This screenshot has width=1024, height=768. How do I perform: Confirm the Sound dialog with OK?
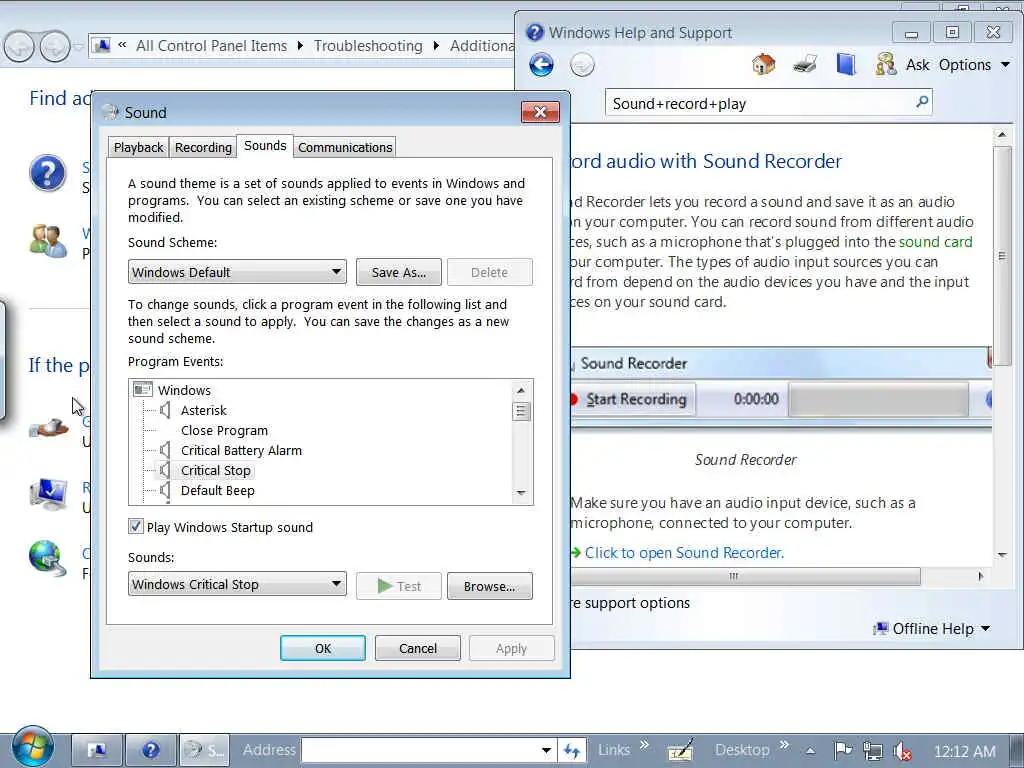(323, 648)
